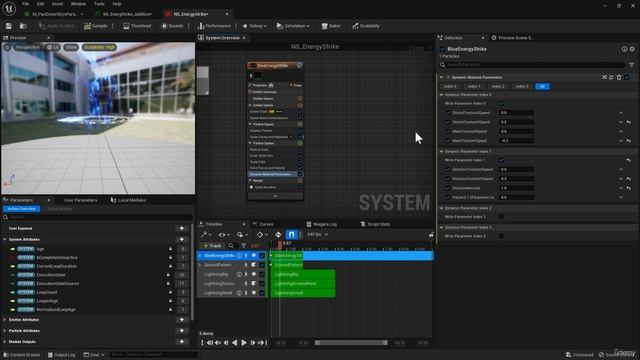Open the Performance toolbar option
The height and width of the screenshot is (360, 640).
coord(214,26)
